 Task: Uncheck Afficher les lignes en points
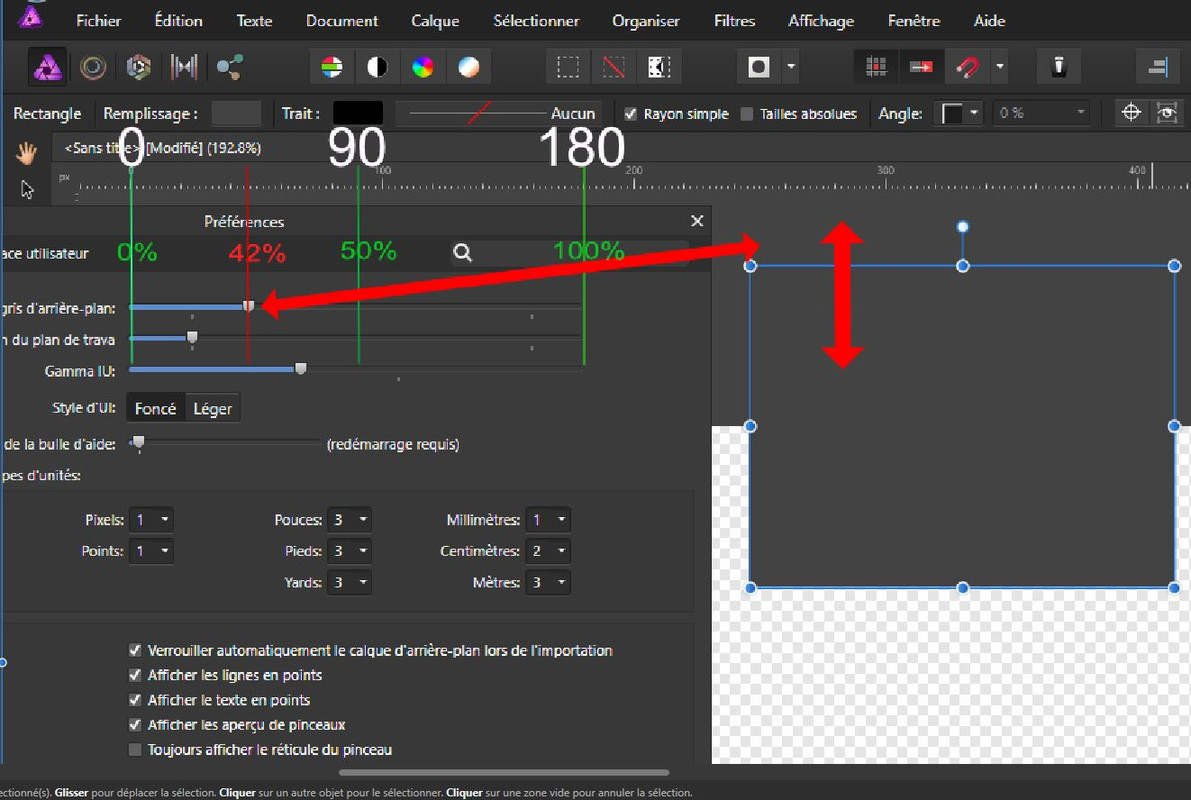(135, 675)
